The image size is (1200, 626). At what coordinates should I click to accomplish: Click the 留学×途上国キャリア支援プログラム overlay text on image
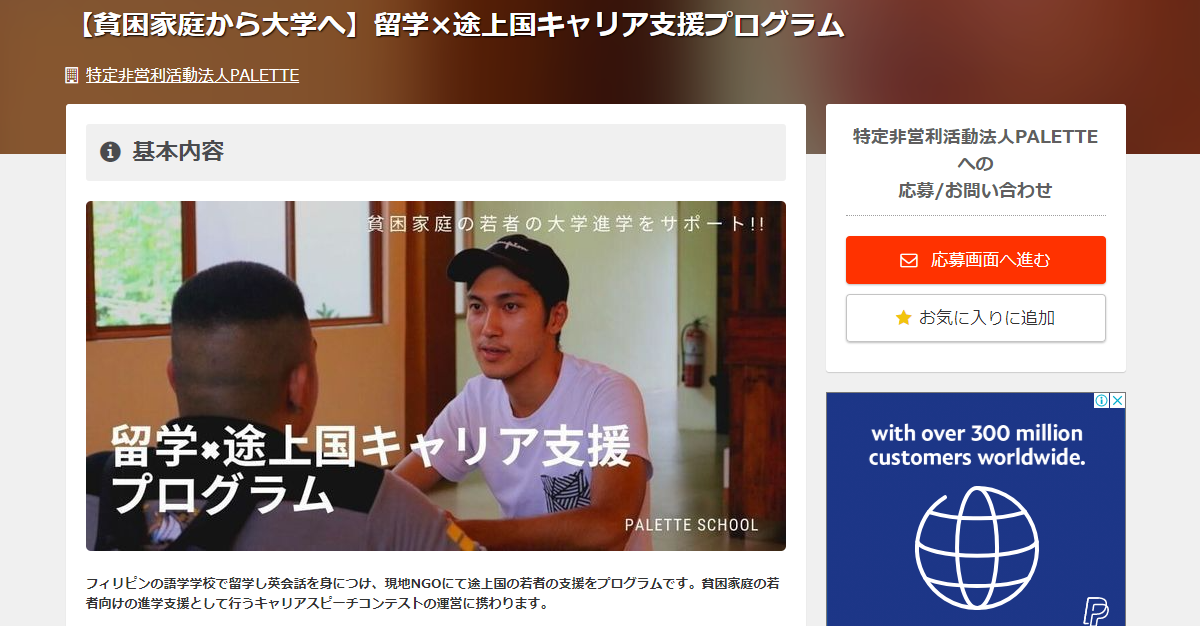coord(372,467)
